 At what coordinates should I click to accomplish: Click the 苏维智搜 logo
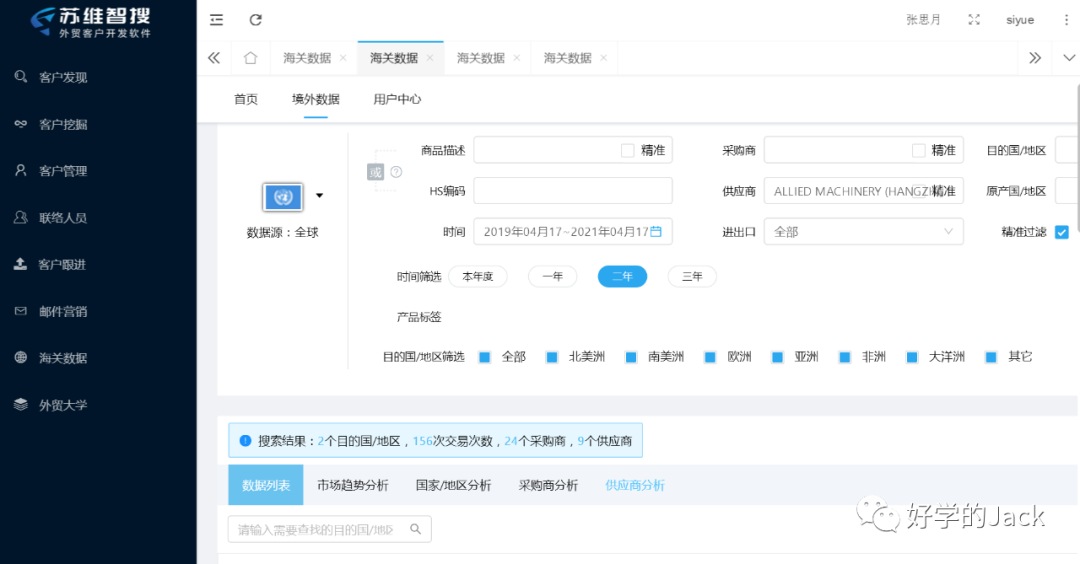(90, 23)
